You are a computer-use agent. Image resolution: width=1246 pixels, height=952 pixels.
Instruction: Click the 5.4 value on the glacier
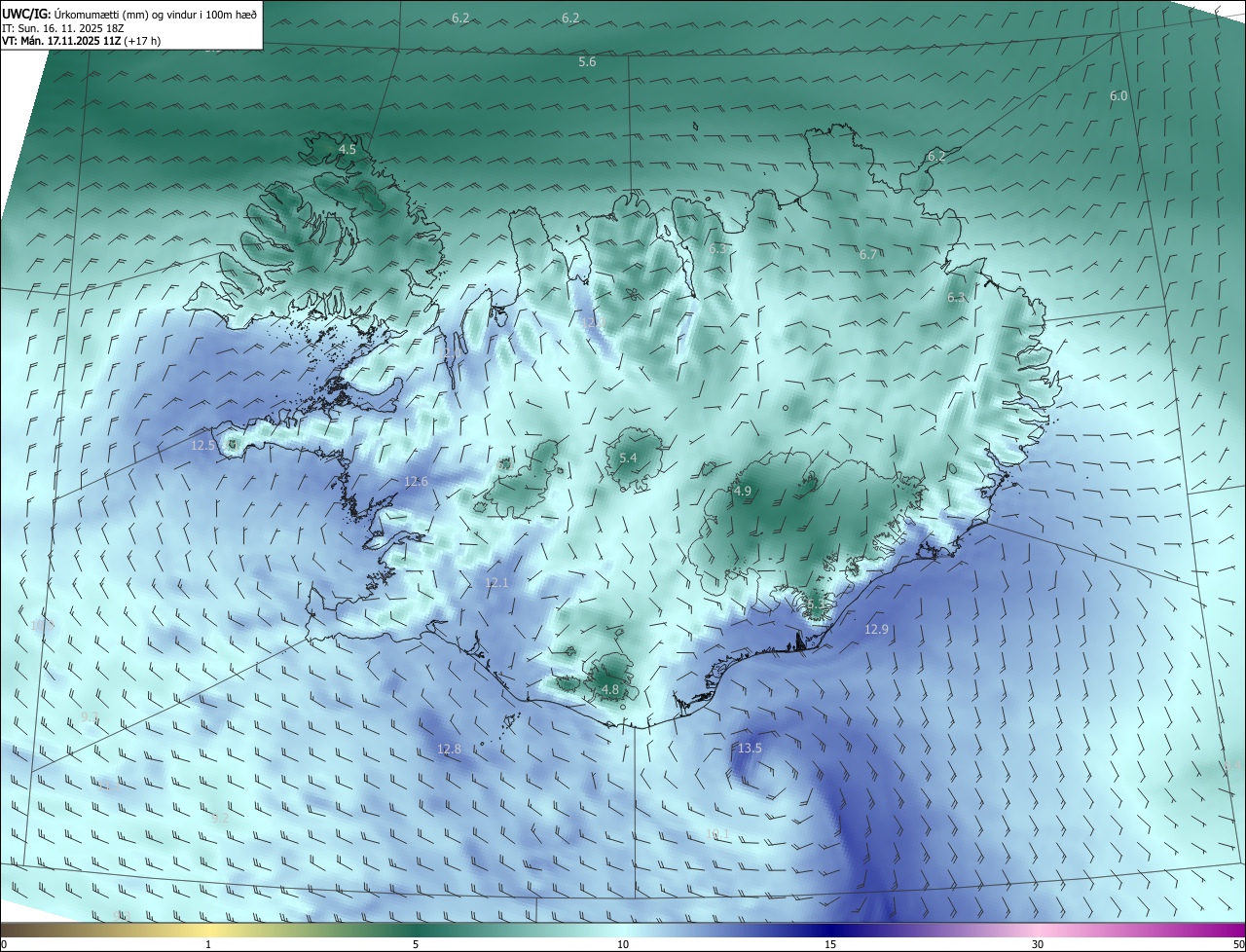click(x=628, y=458)
